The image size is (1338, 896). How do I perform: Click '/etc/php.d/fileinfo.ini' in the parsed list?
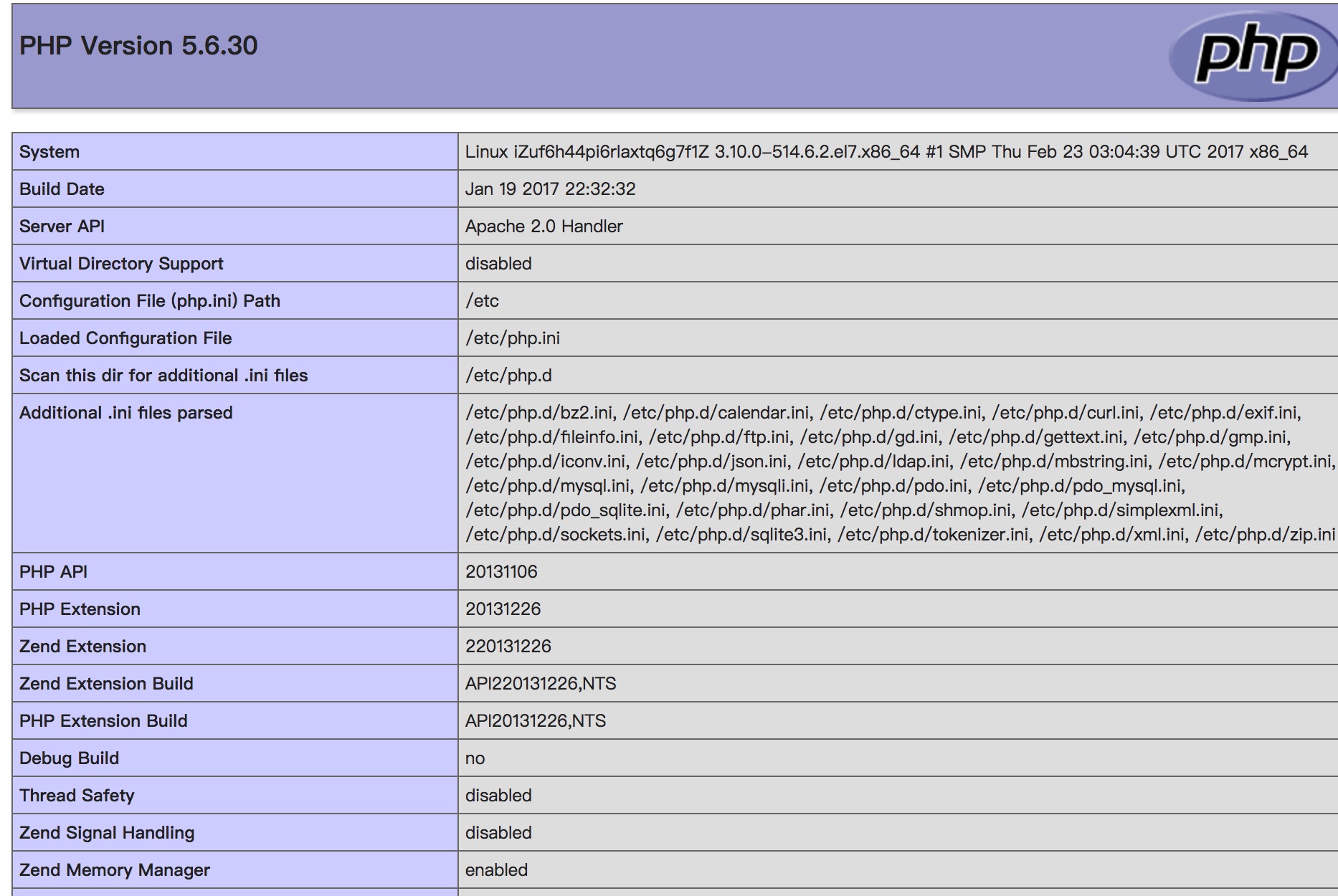(x=551, y=437)
